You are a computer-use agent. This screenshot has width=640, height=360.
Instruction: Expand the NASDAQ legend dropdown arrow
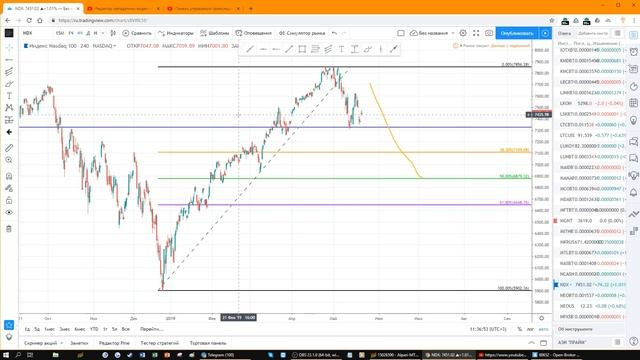[115, 46]
